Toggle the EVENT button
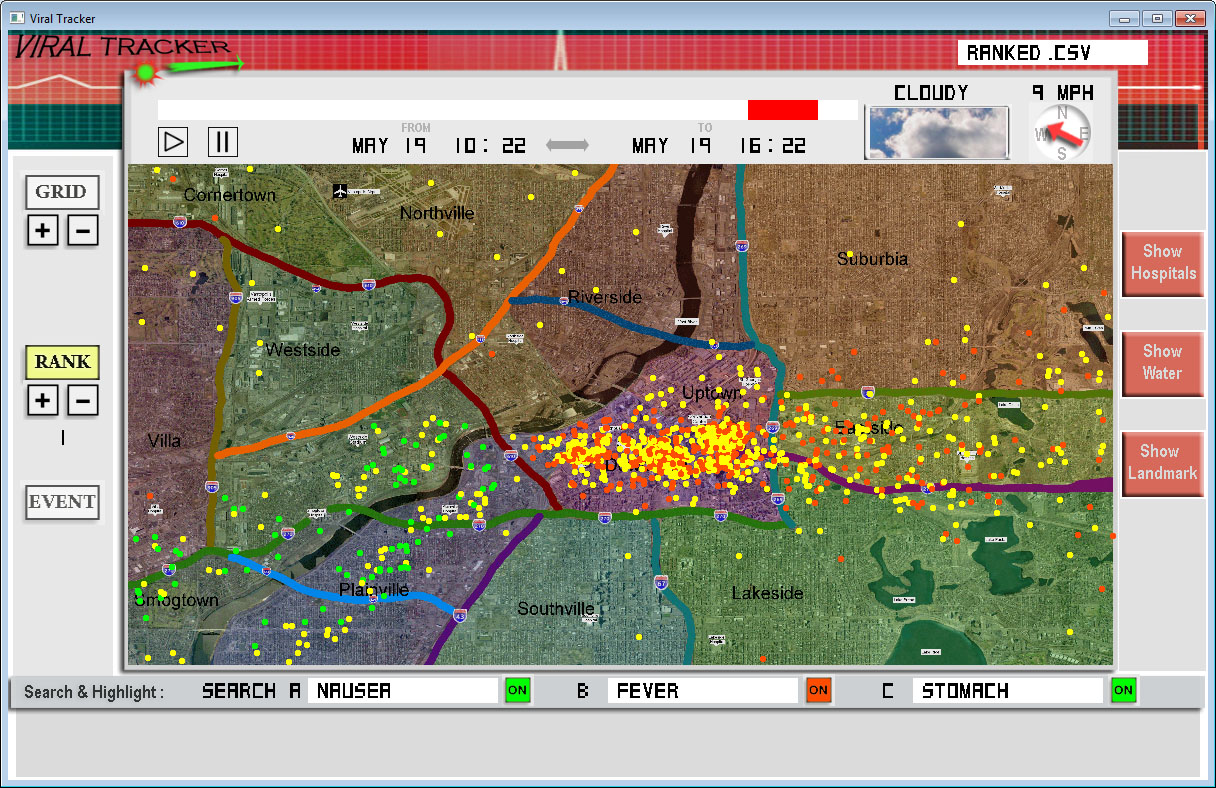The image size is (1216, 788). coord(62,502)
